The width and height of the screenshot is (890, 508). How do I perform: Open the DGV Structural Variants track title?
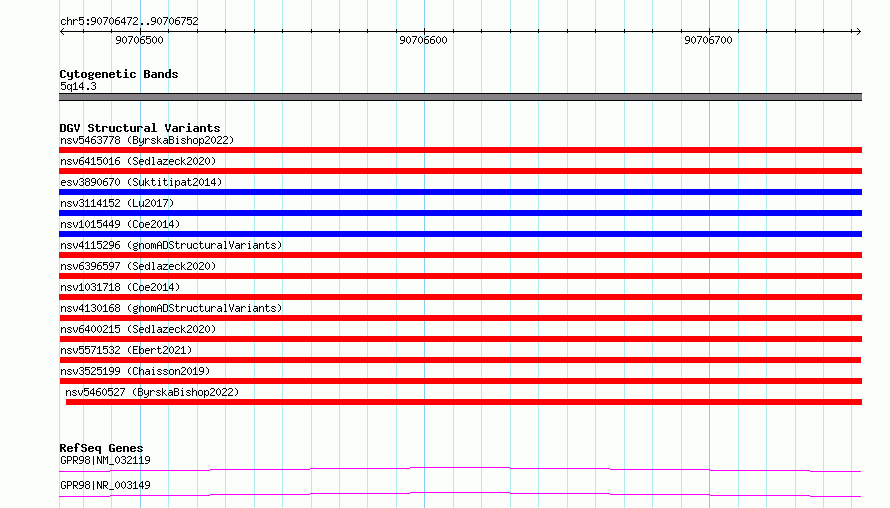tap(140, 128)
